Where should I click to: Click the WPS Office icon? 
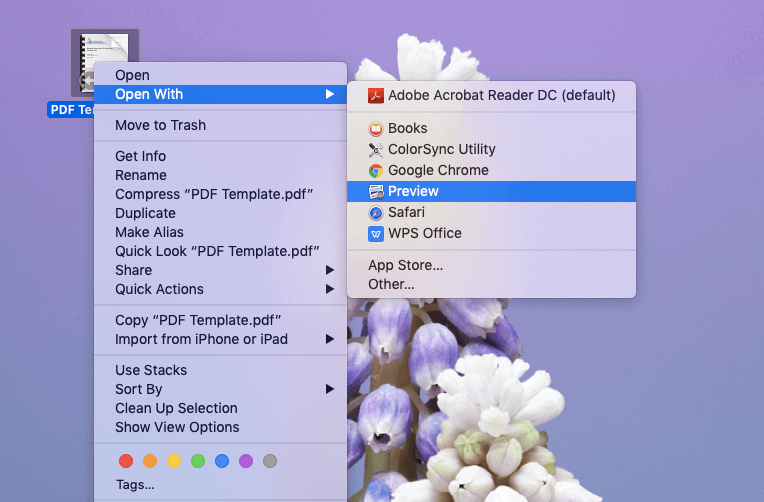376,234
